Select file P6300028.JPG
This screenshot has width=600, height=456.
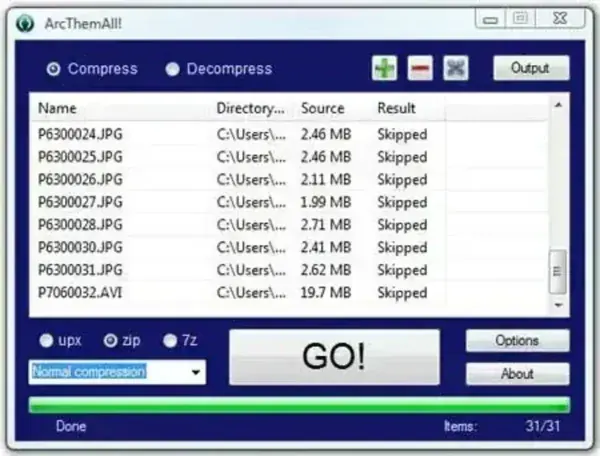pos(80,225)
